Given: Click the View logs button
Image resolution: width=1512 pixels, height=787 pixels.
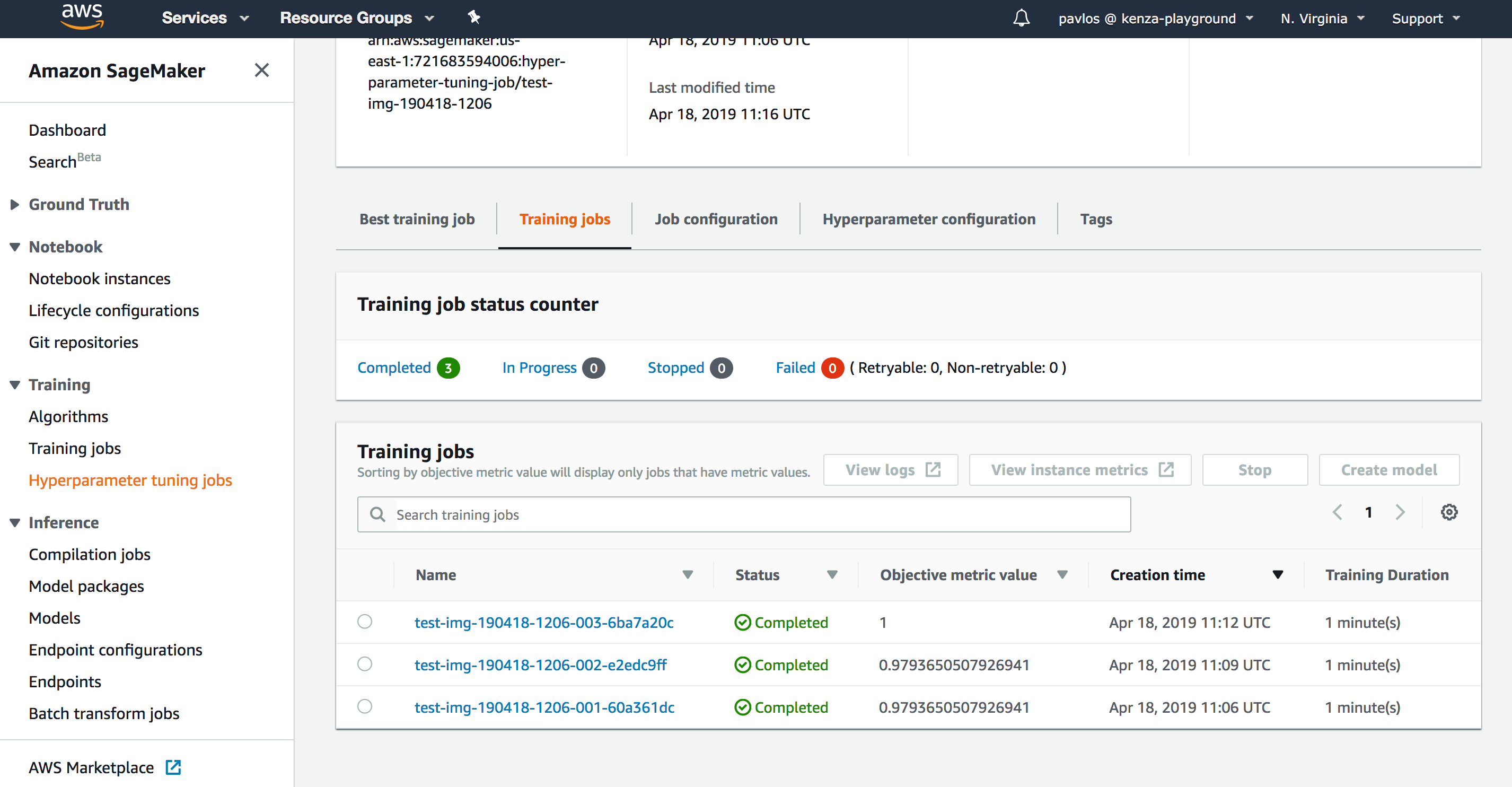Looking at the screenshot, I should pyautogui.click(x=891, y=470).
